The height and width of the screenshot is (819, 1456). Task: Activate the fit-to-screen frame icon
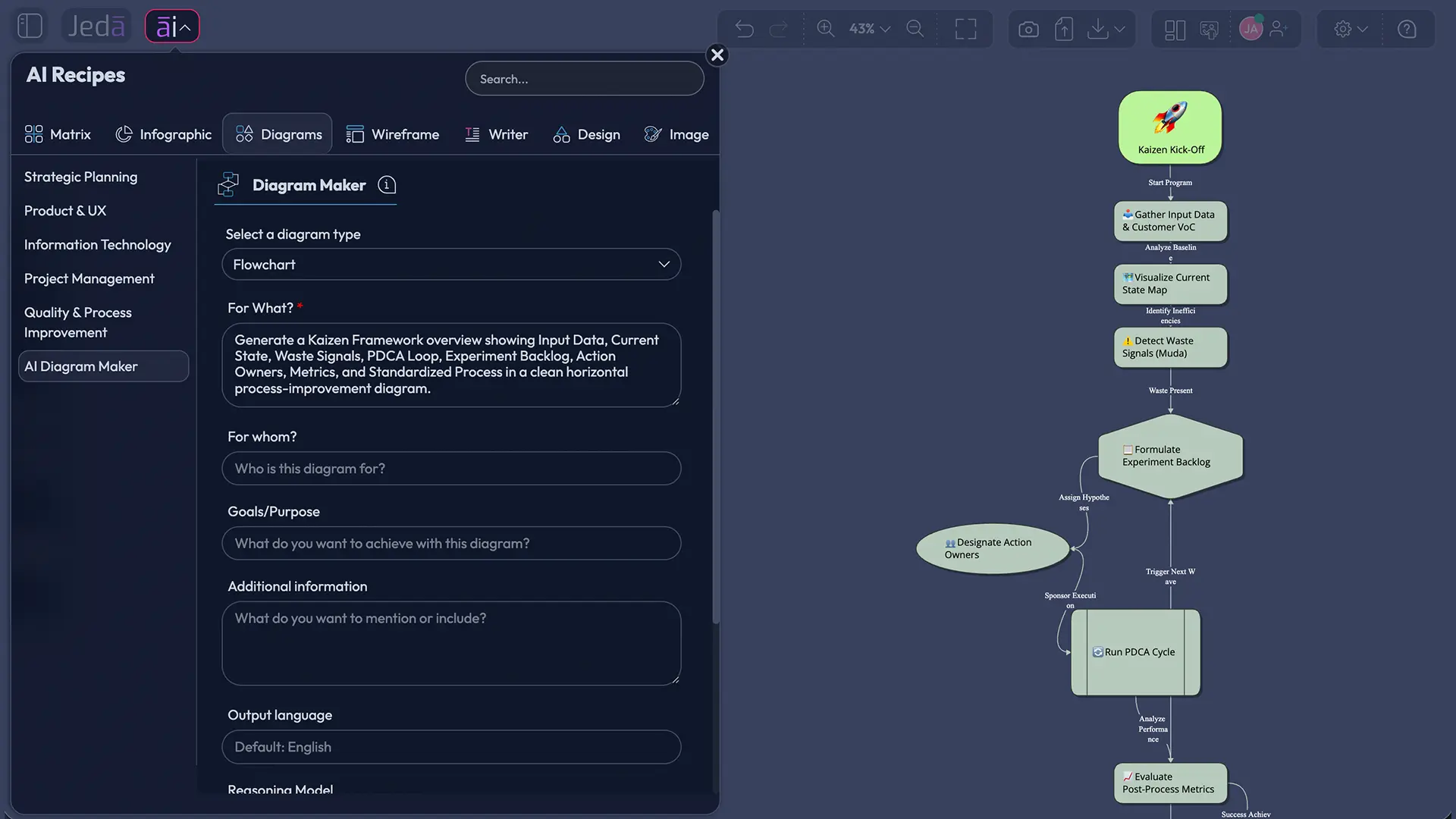(965, 29)
